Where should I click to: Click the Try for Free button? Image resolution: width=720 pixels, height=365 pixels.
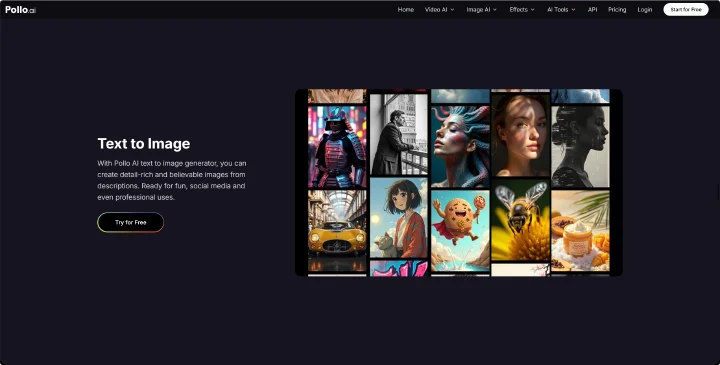click(130, 222)
